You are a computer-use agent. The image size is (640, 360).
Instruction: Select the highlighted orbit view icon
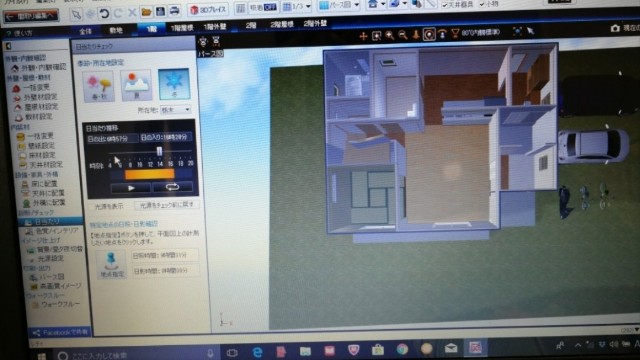click(429, 34)
